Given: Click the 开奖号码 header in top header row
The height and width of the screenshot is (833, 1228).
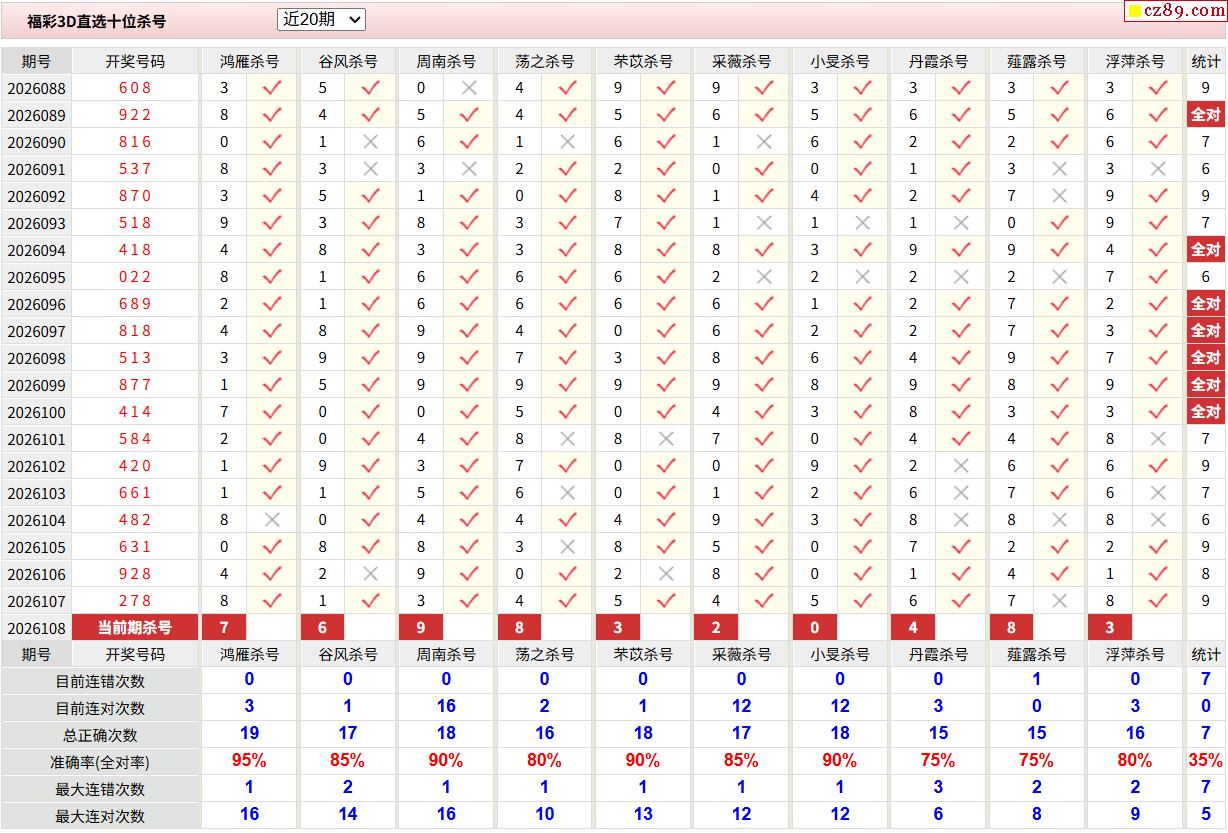Looking at the screenshot, I should 135,61.
